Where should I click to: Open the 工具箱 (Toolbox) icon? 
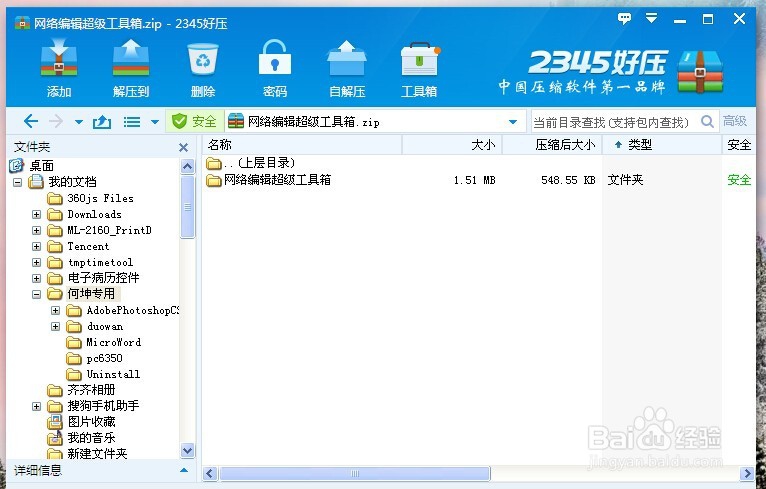[419, 68]
